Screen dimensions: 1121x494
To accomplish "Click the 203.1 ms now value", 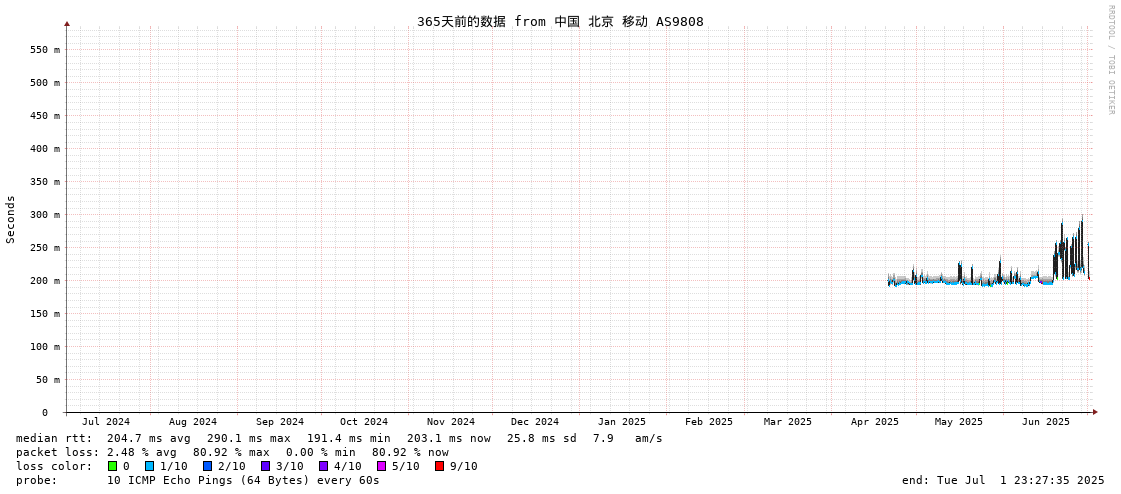I will coord(448,438).
